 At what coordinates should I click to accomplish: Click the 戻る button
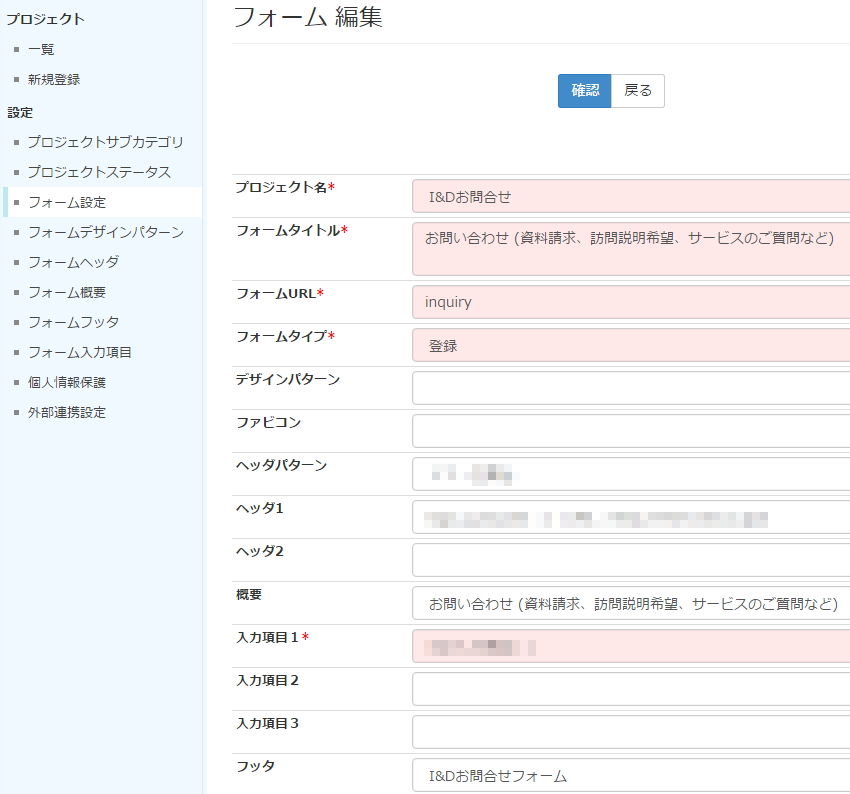point(638,91)
